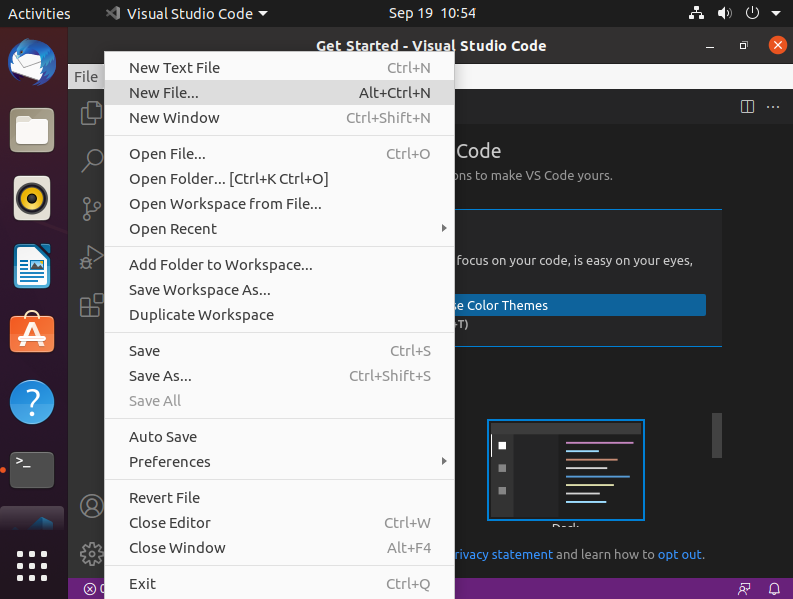793x599 pixels.
Task: Select Close Window menu entry
Action: [279, 548]
